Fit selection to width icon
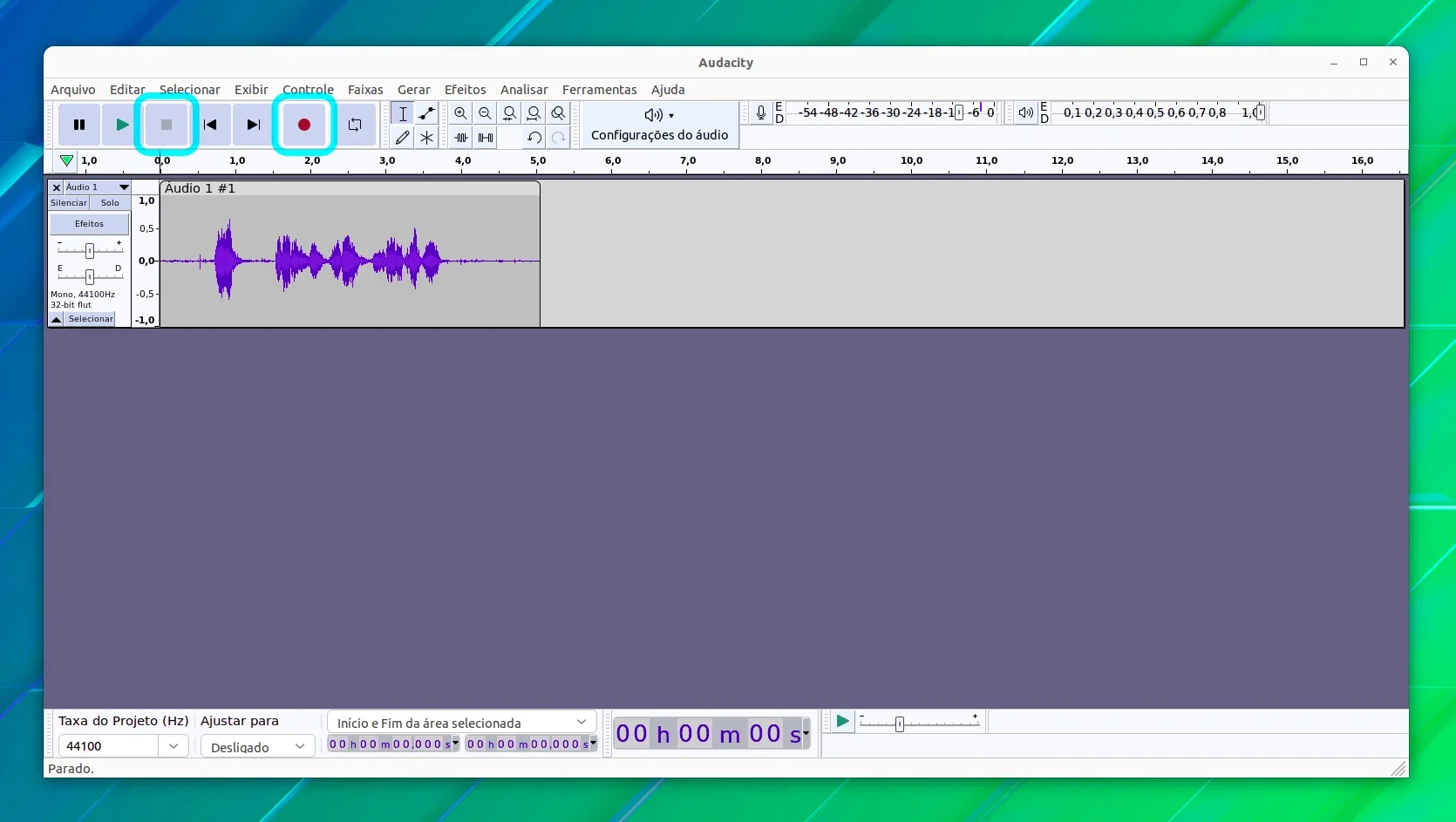 coord(510,113)
